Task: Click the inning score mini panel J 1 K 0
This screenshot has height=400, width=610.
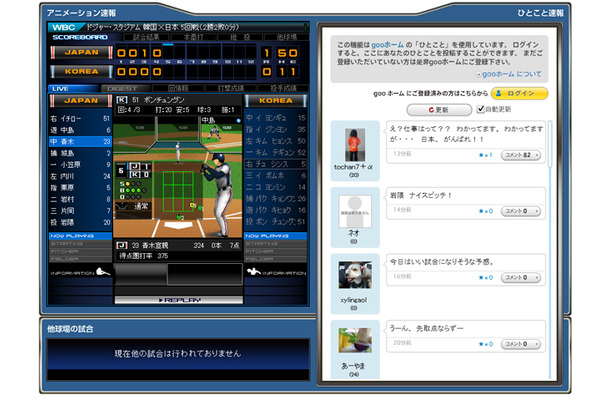Action: point(133,170)
